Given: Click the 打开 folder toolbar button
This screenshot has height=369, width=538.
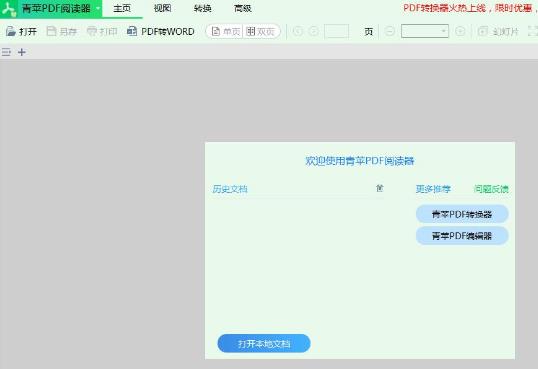Looking at the screenshot, I should (21, 32).
